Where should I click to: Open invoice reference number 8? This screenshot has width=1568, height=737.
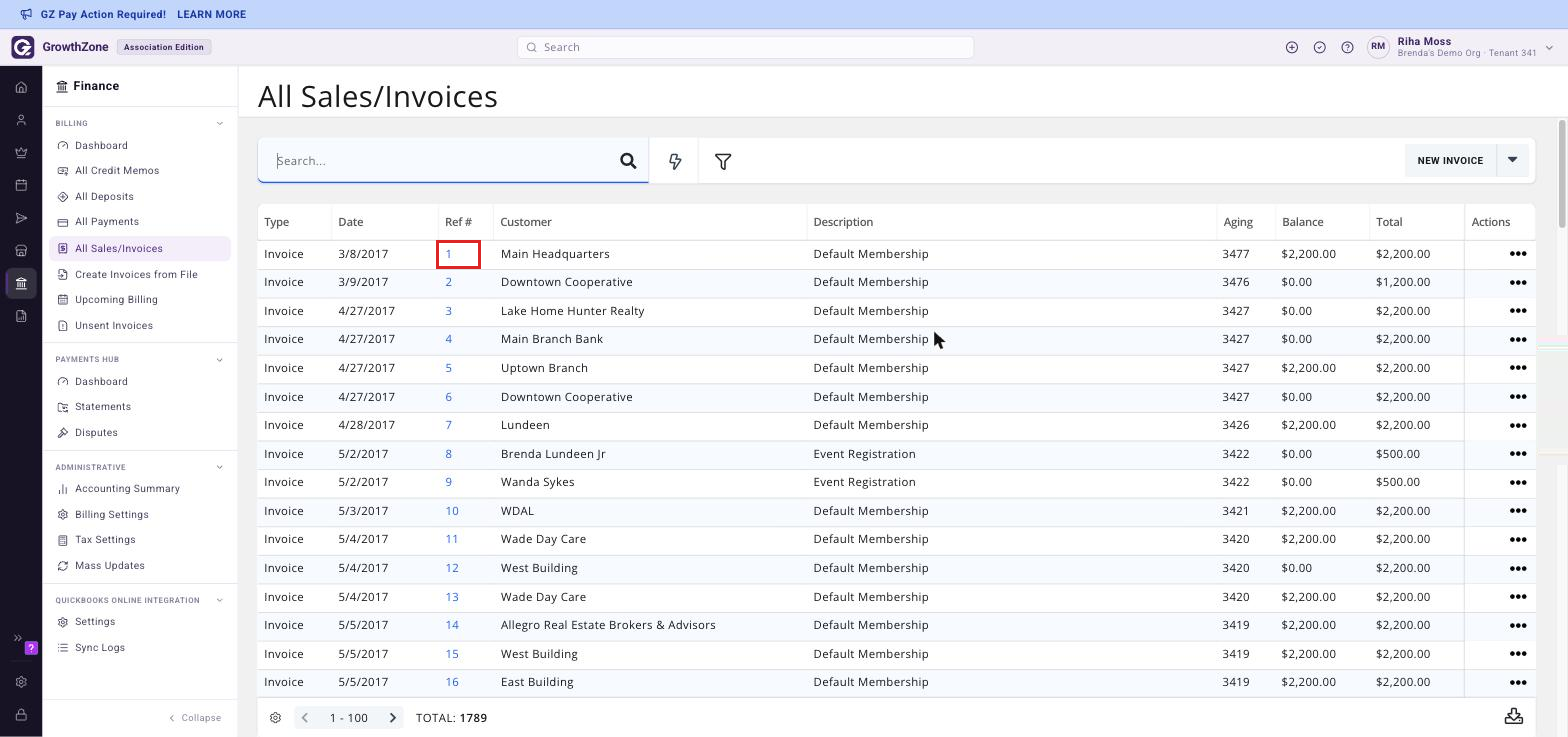(x=448, y=454)
